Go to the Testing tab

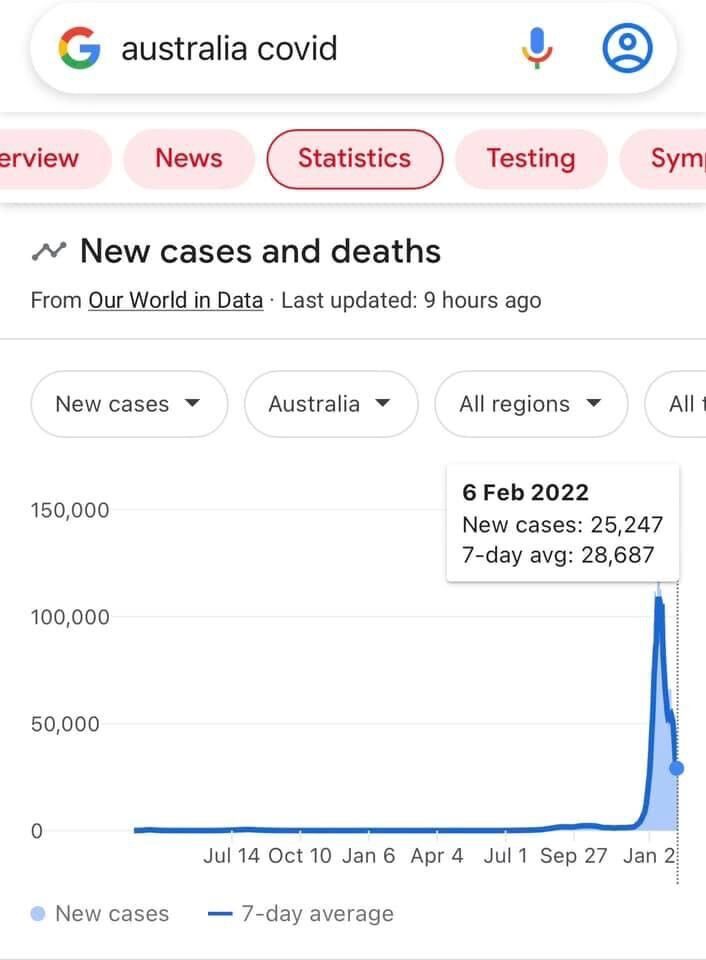tap(530, 158)
